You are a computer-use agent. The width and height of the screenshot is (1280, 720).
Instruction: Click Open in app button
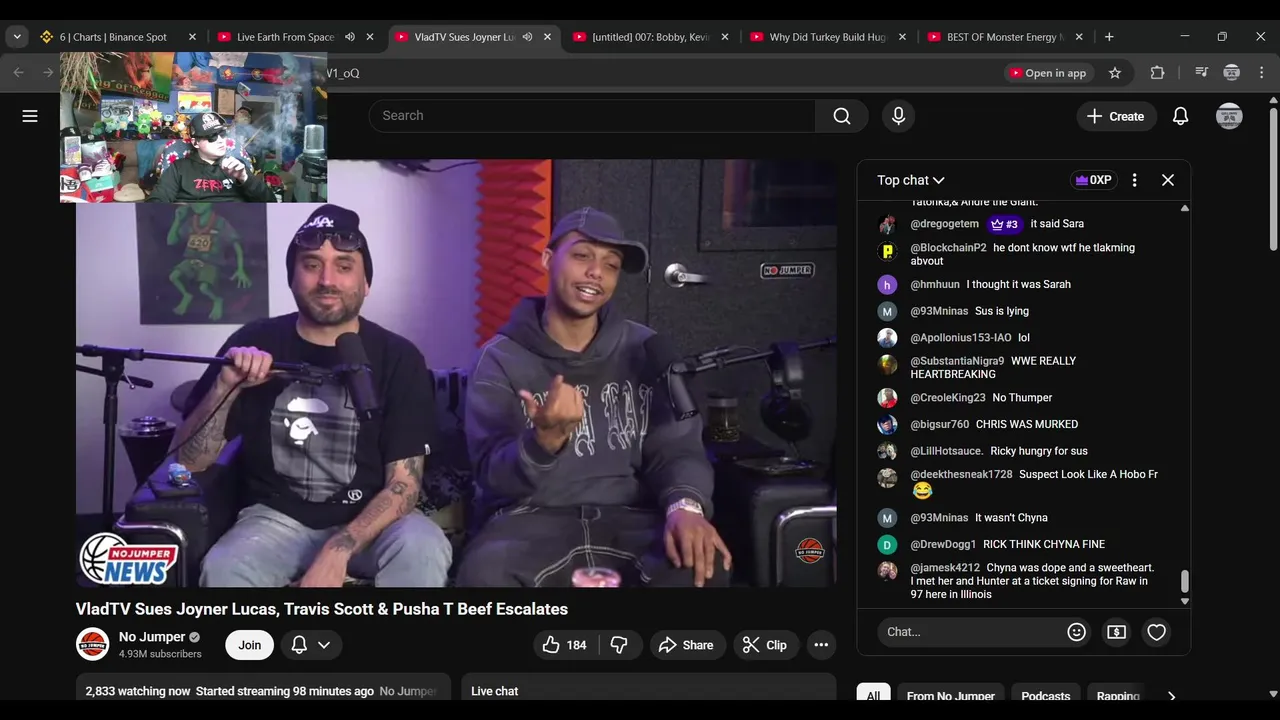(1047, 73)
